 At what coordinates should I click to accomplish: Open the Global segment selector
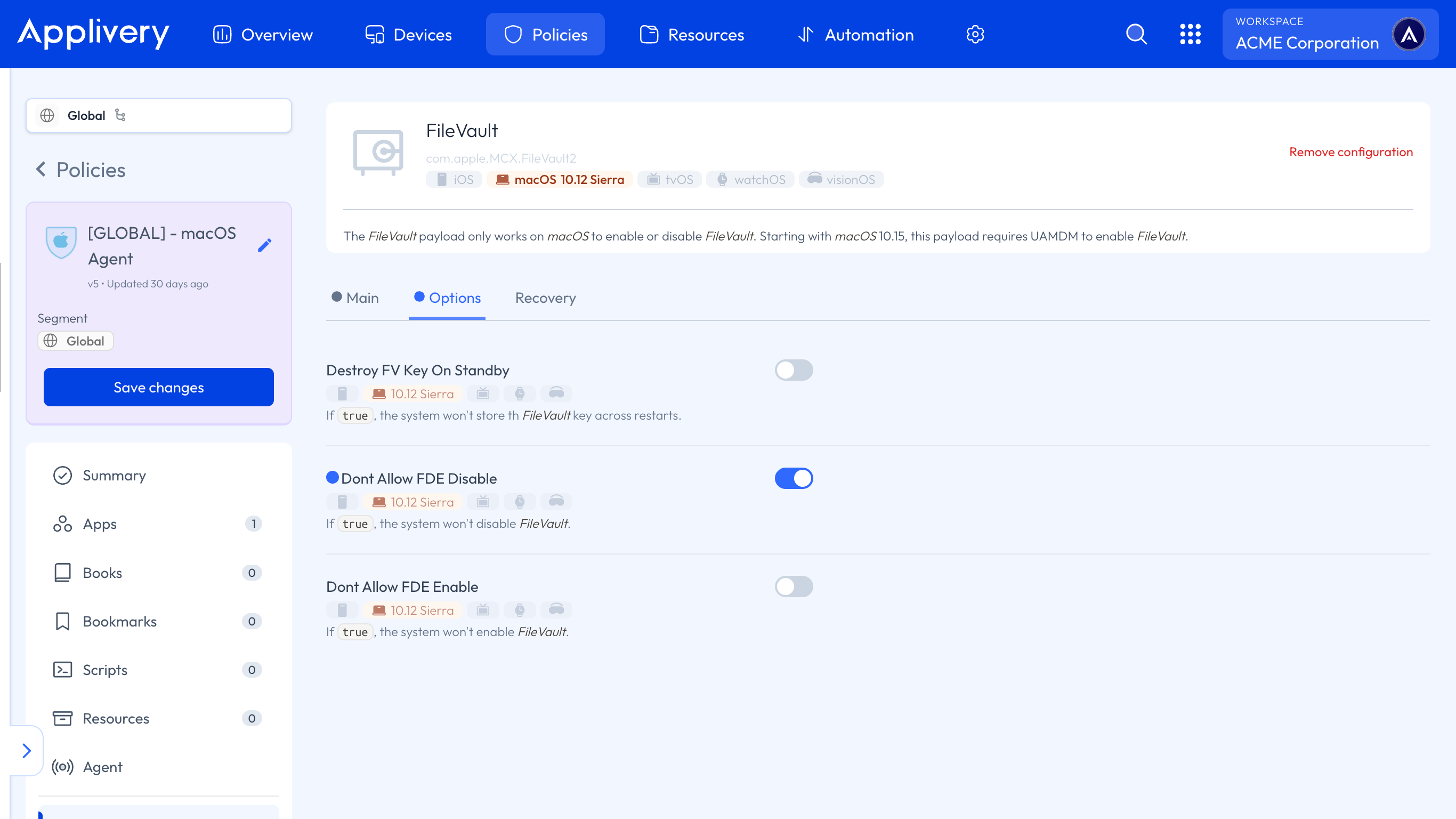pyautogui.click(x=158, y=115)
